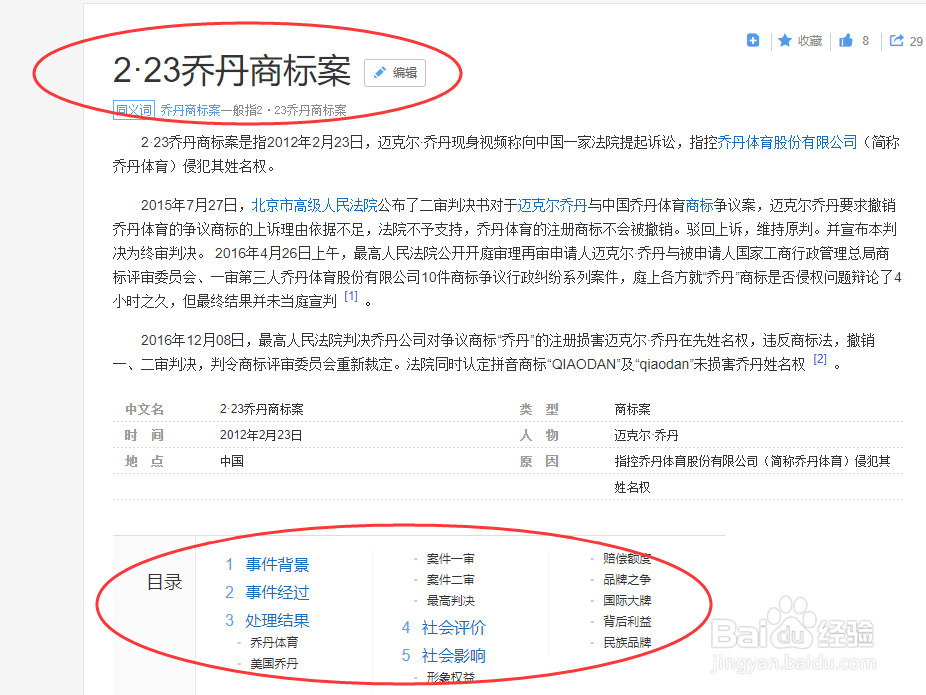Click the 目录 contents heading

point(164,582)
